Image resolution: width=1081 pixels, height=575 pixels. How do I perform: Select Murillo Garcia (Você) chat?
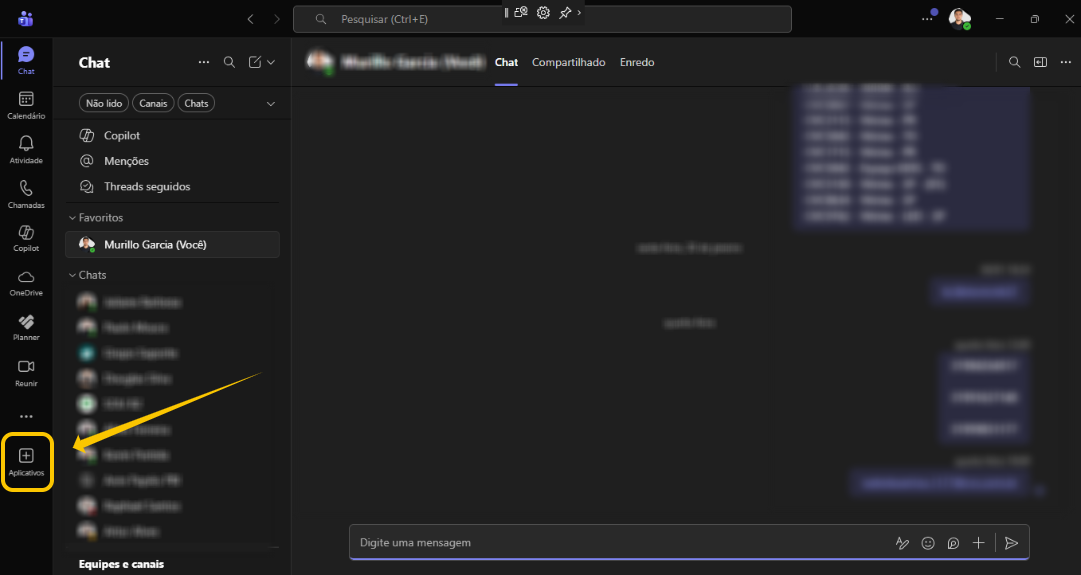pyautogui.click(x=172, y=245)
